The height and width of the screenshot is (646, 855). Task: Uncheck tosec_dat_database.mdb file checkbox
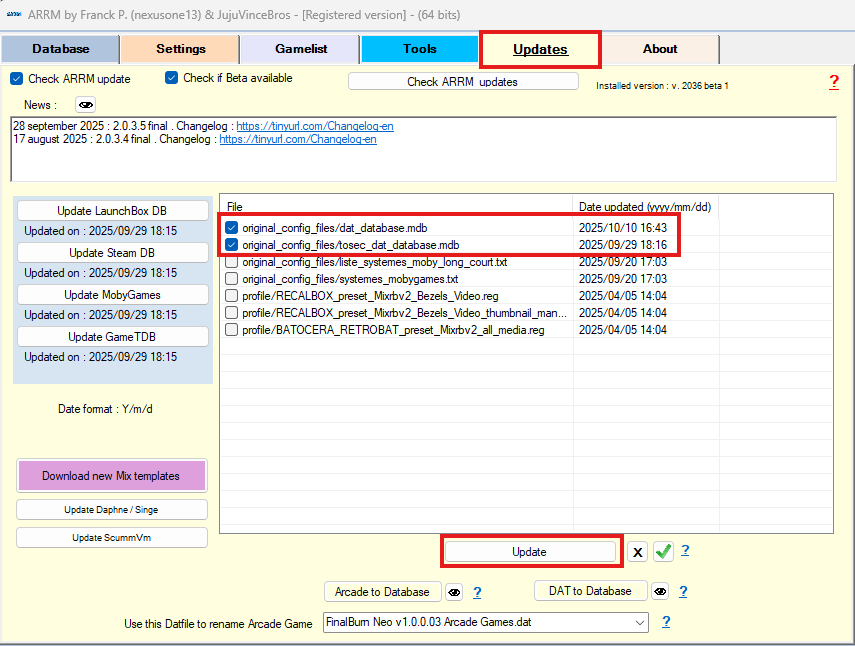point(232,245)
